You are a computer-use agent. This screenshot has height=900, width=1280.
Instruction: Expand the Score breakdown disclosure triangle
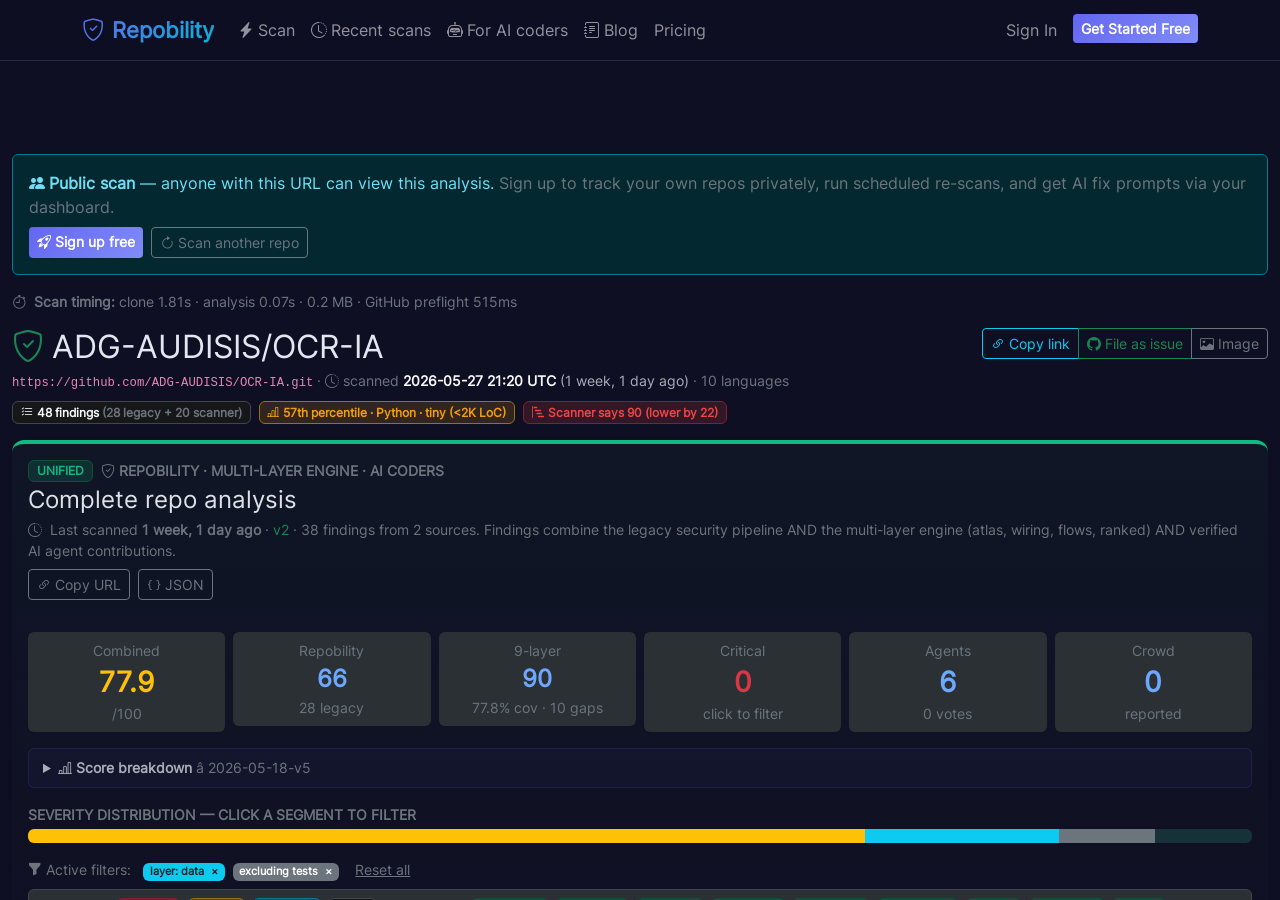pyautogui.click(x=47, y=768)
